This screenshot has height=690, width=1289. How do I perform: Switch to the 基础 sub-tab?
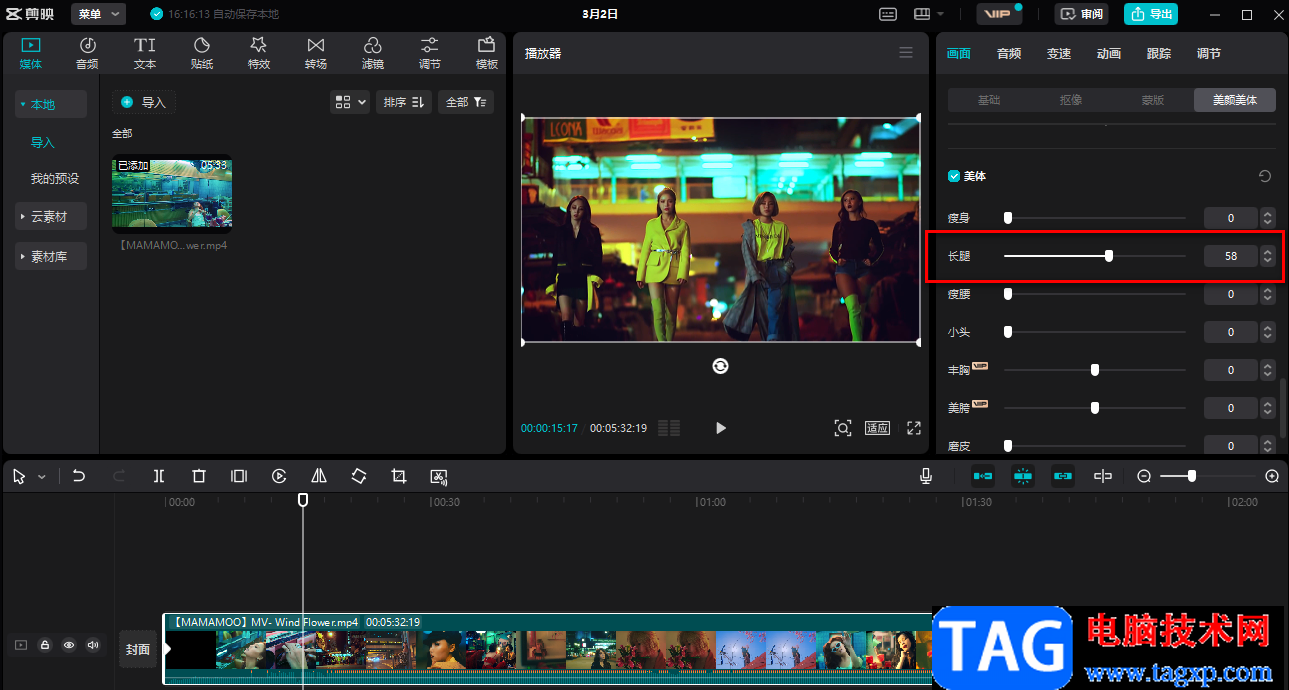click(x=989, y=100)
